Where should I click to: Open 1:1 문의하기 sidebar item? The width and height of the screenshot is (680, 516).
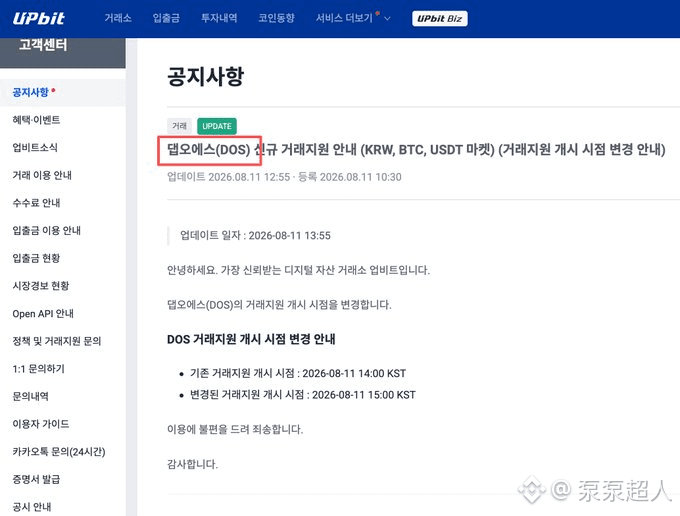tap(39, 369)
